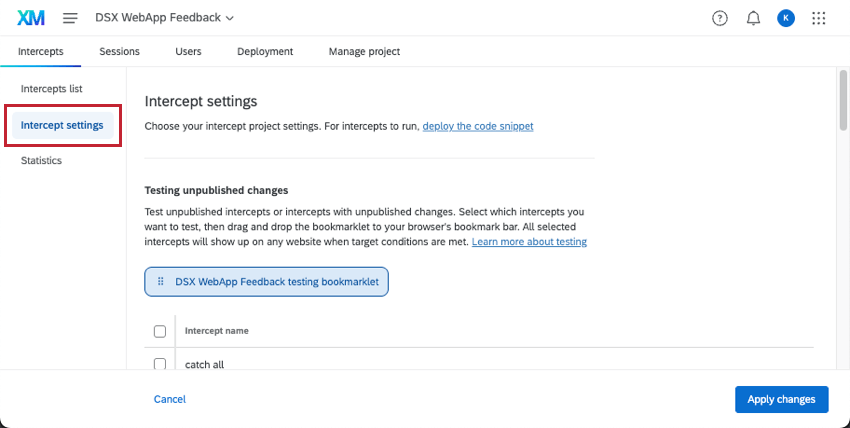850x428 pixels.
Task: Toggle the select-all intercepts checkbox
Action: [160, 331]
